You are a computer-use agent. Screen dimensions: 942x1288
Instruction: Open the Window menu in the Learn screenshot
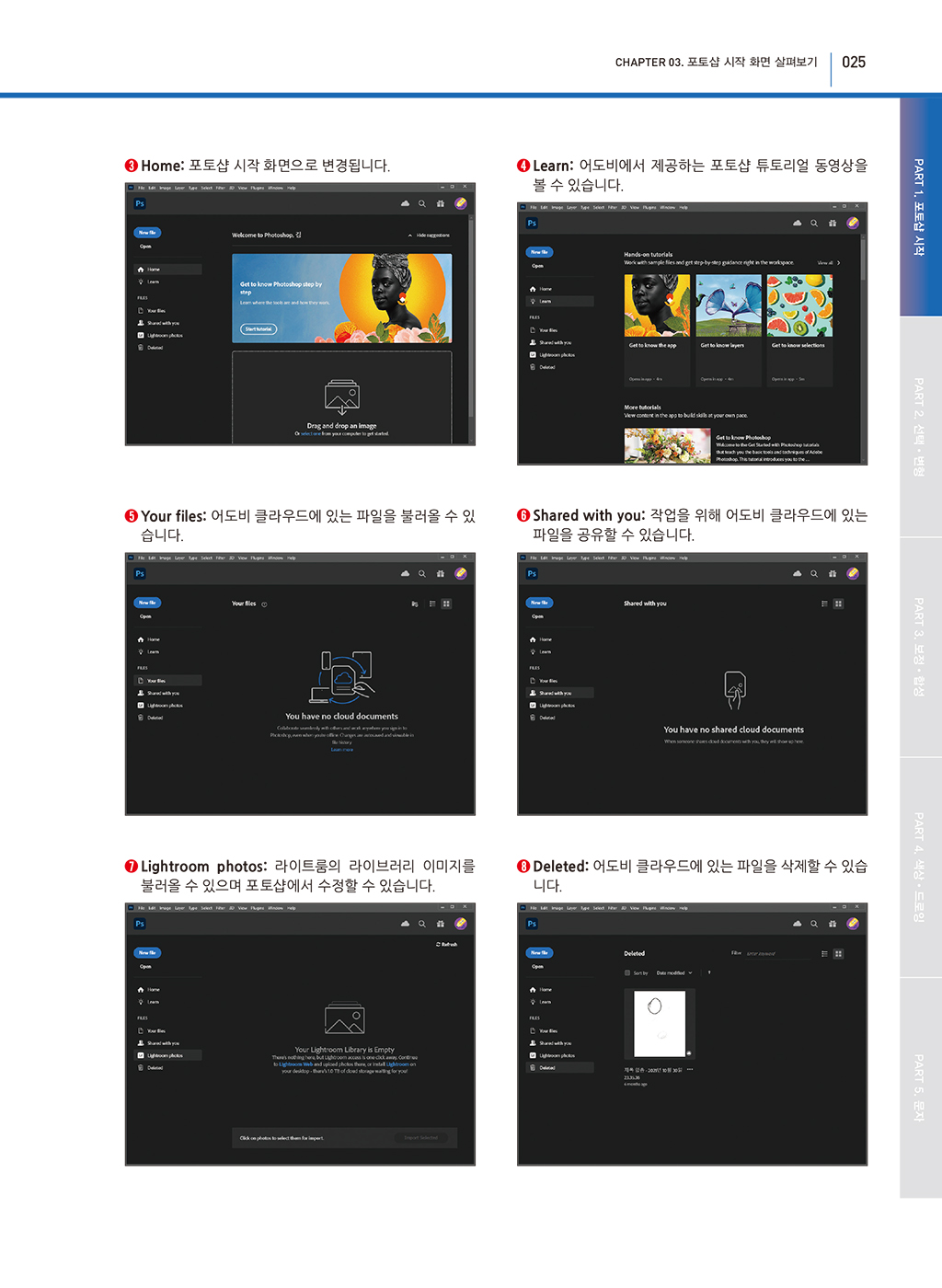667,207
